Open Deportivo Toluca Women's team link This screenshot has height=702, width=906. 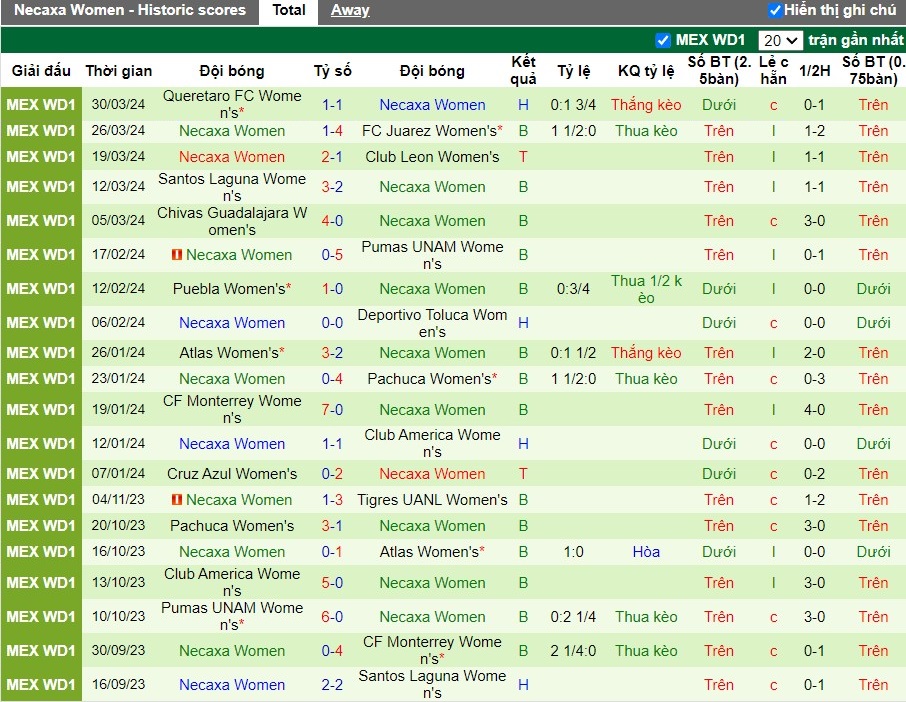432,323
